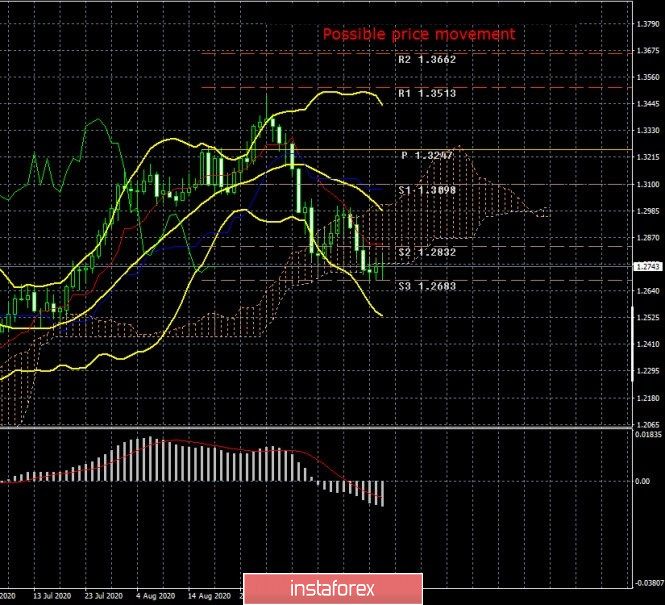Screen dimensions: 665x605
Task: Click the 1.3215 price axis value
Action: click(x=648, y=157)
